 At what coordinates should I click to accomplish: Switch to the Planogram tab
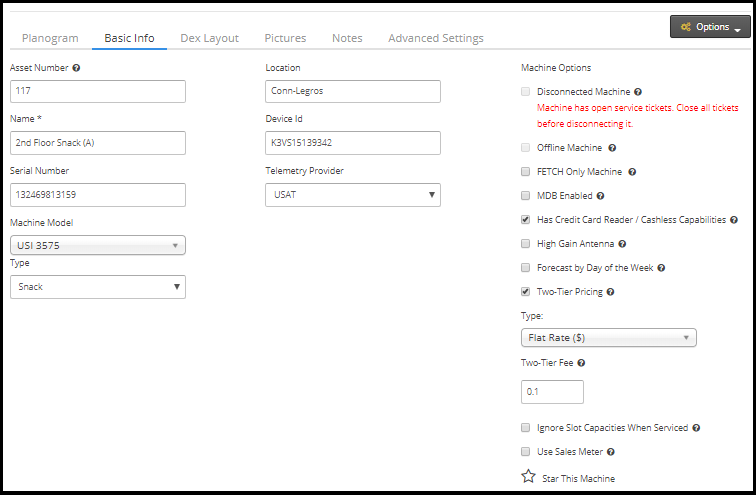50,38
